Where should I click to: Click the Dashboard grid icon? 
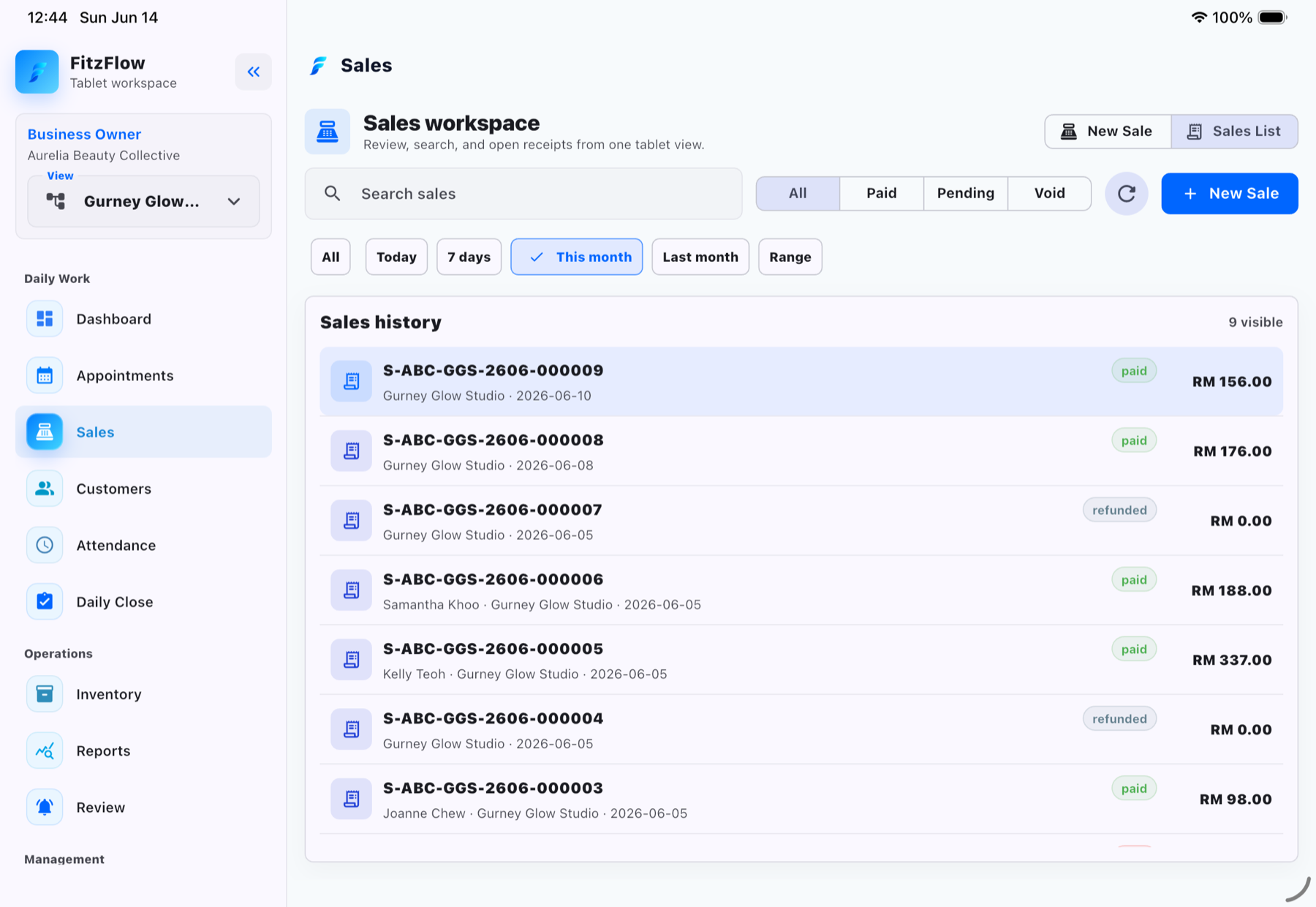[x=45, y=319]
